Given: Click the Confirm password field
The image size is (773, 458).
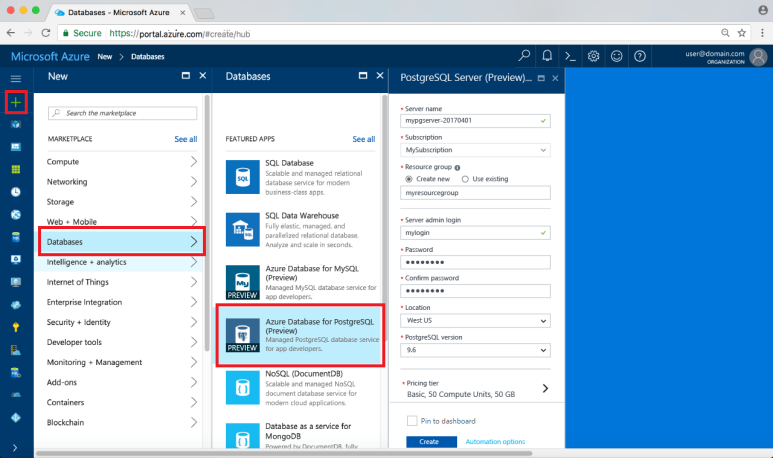Looking at the screenshot, I should pos(475,291).
